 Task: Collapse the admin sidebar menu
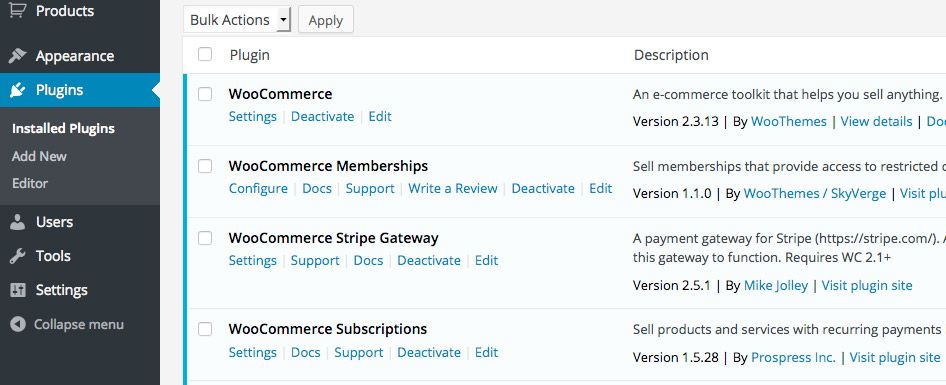click(78, 325)
